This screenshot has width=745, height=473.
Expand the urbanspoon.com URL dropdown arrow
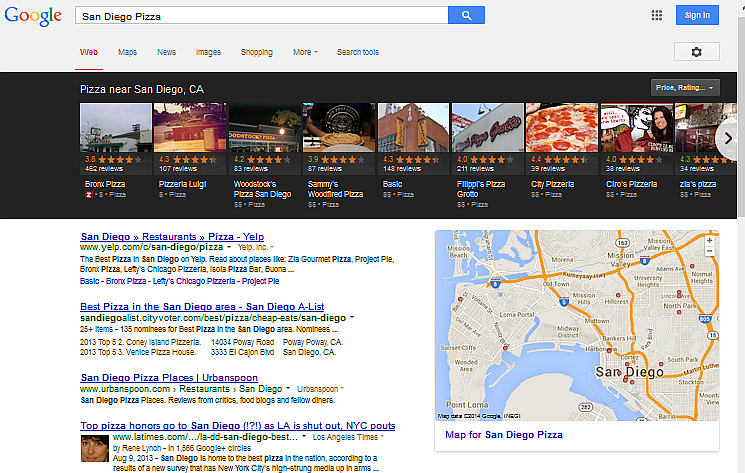(x=288, y=389)
